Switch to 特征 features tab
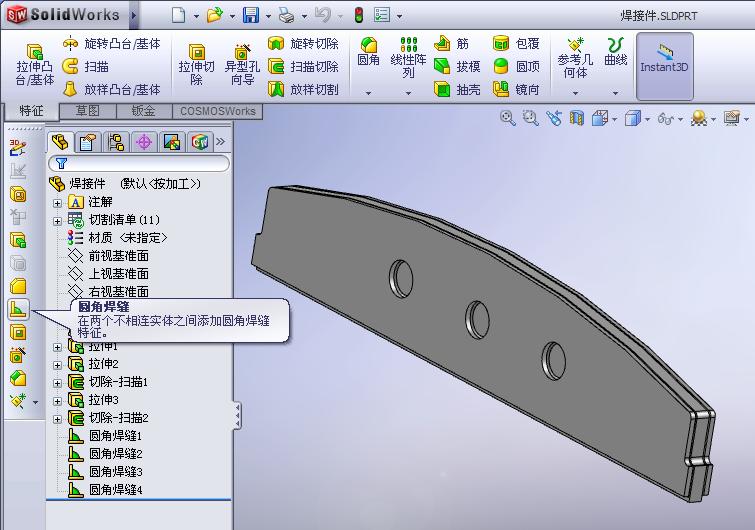 [x=31, y=111]
